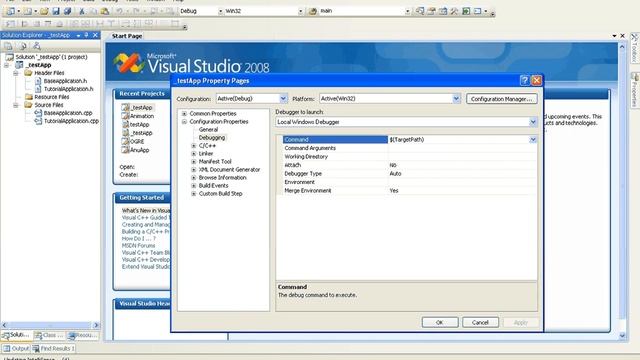Click the Command Arguments property row
This screenshot has width=640, height=360.
[x=410, y=148]
